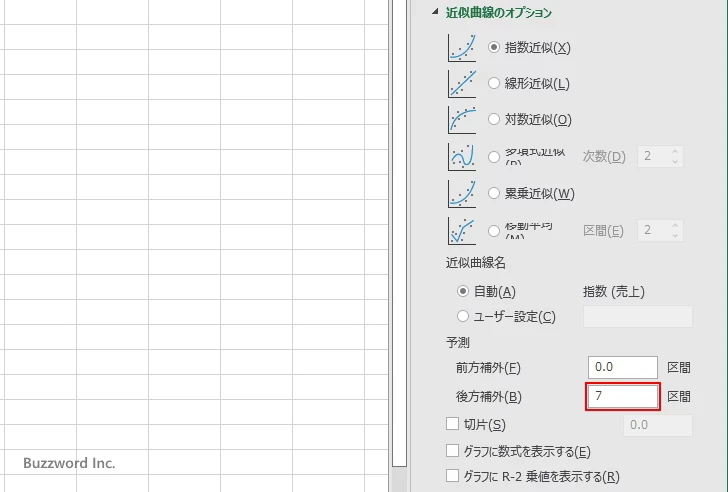Click the logarithmic trendline curve icon

(x=462, y=120)
